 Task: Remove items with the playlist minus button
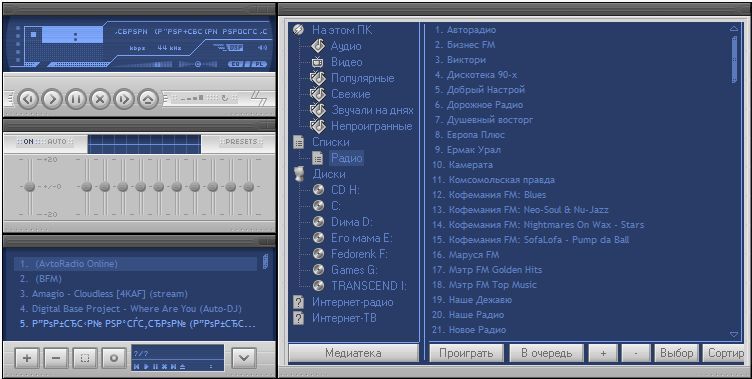56,358
